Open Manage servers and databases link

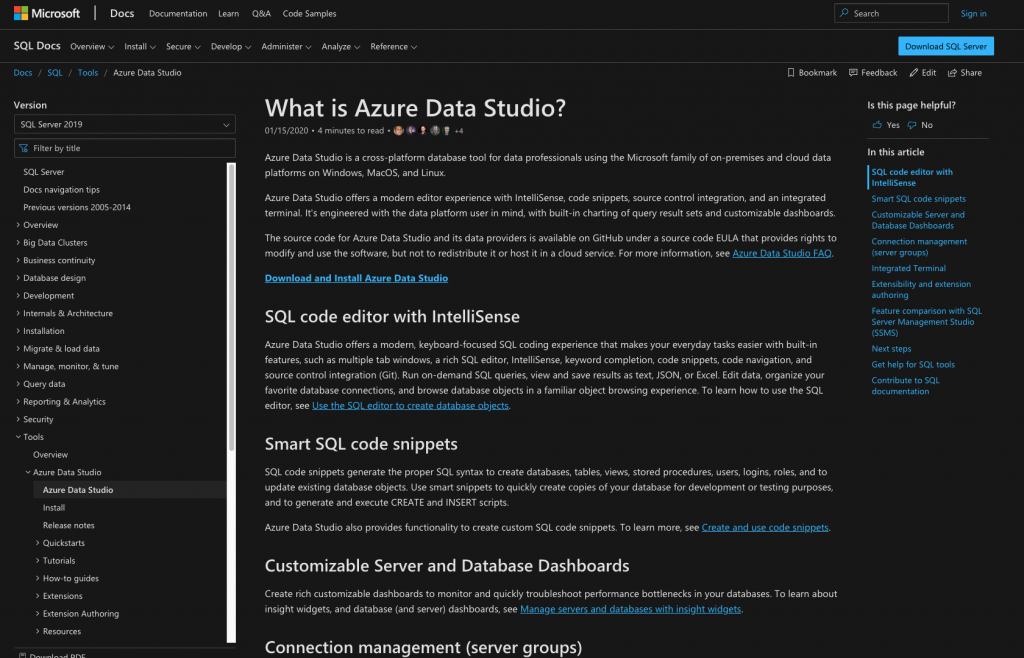630,609
